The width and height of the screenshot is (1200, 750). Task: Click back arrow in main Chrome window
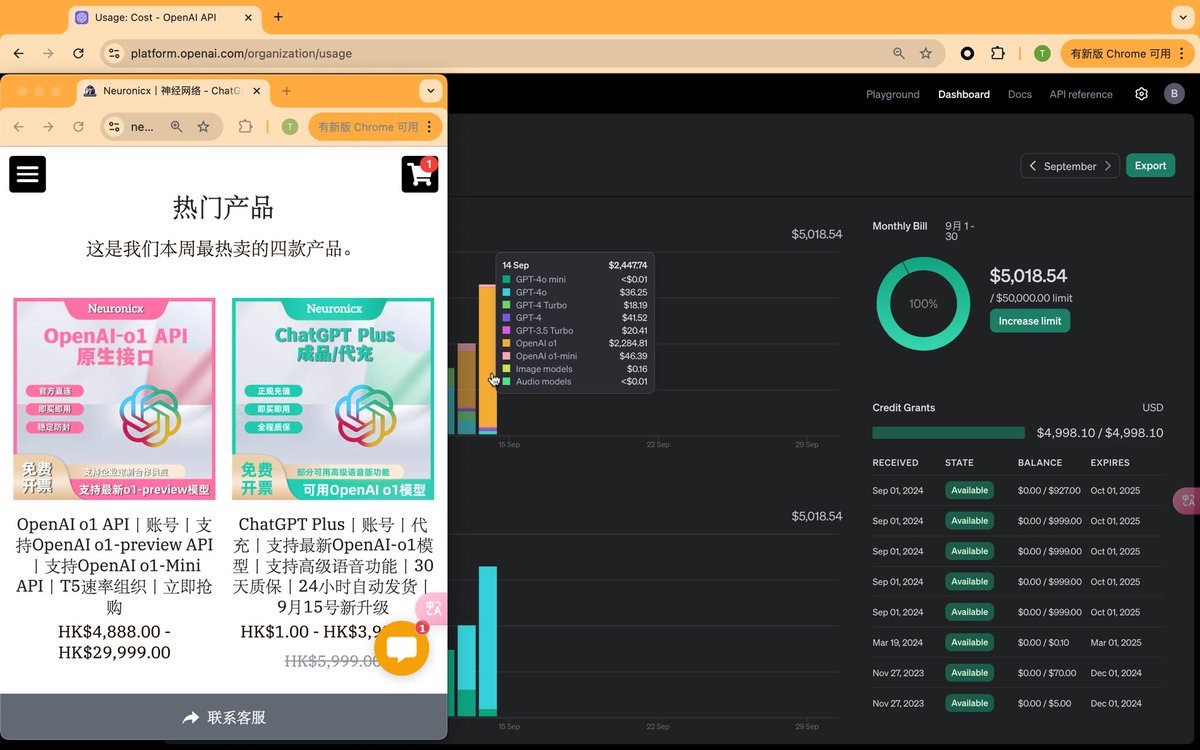click(x=18, y=53)
